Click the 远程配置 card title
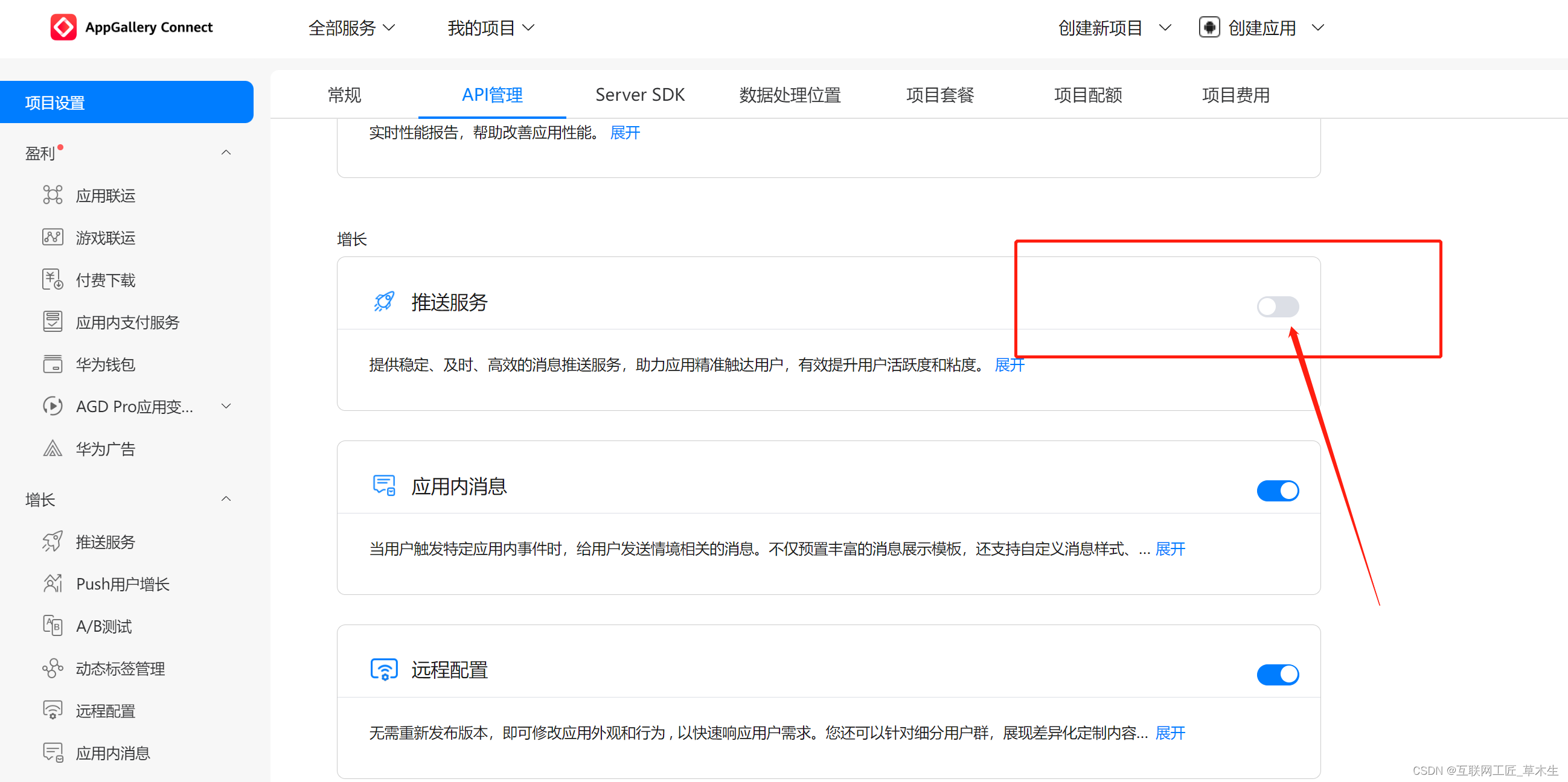The width and height of the screenshot is (1568, 782). (x=449, y=670)
